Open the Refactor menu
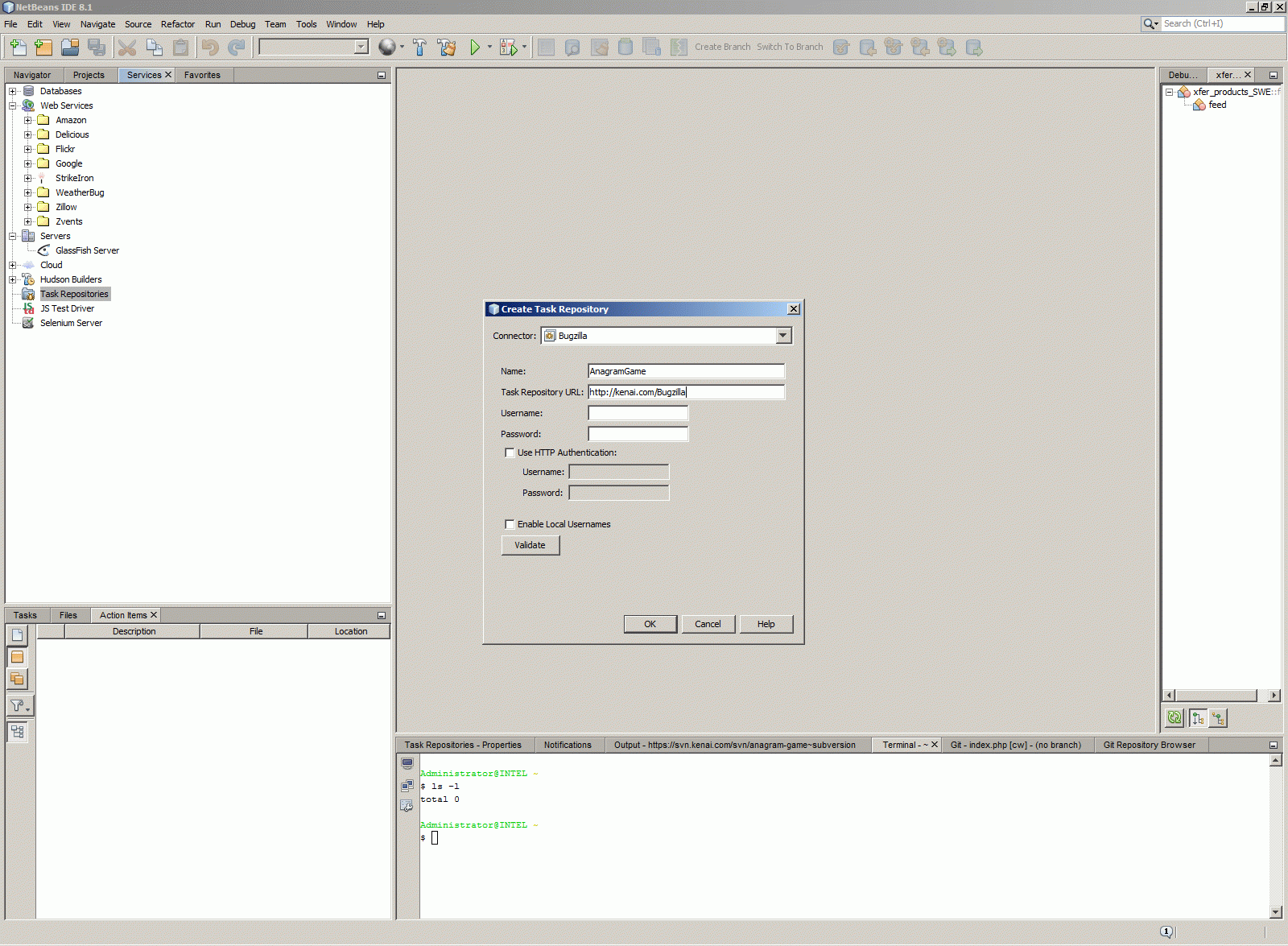 (x=178, y=24)
